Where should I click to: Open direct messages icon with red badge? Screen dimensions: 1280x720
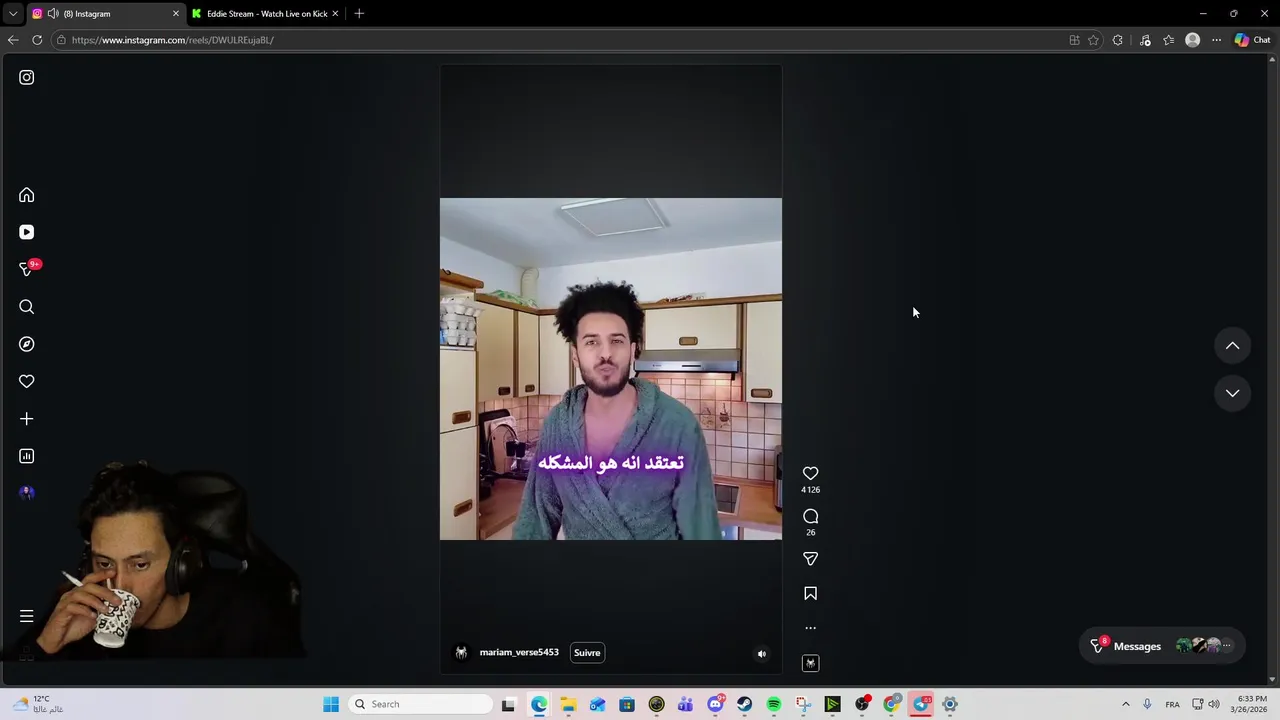pos(28,269)
